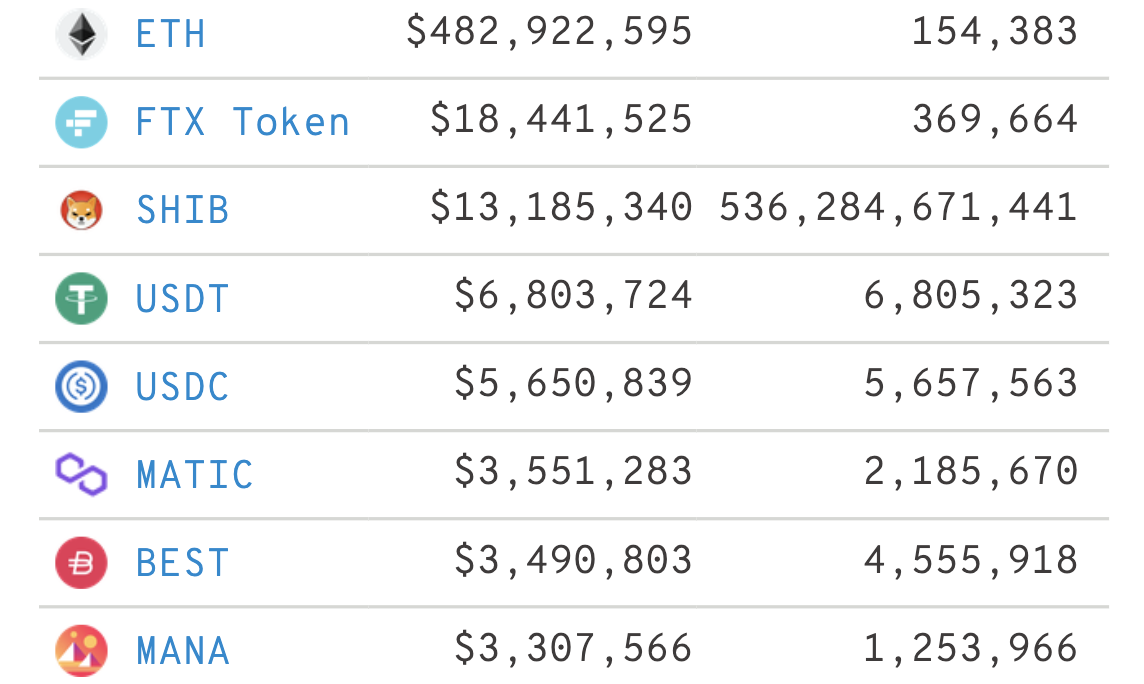Viewport: 1144px width, 684px height.
Task: Click the purple Polygon MATIC icon
Action: 81,474
